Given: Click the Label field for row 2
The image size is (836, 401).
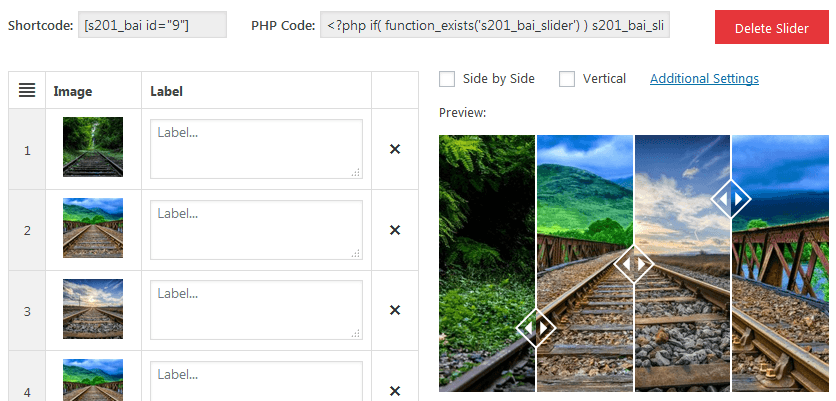Looking at the screenshot, I should click(256, 230).
